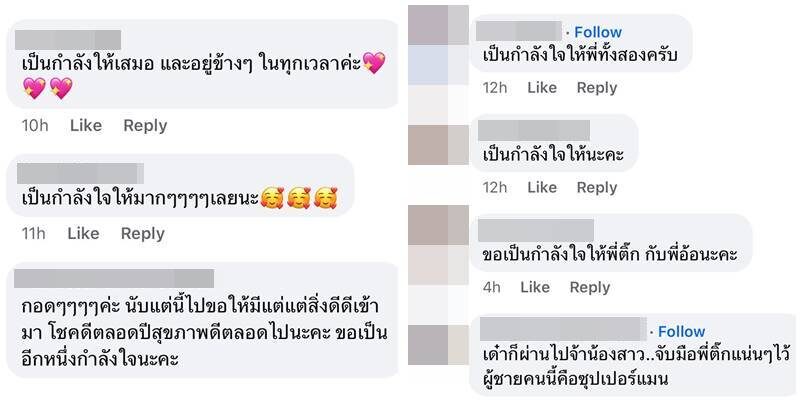The height and width of the screenshot is (404, 800).
Task: Reply to the second 12h comment
Action: 597,188
